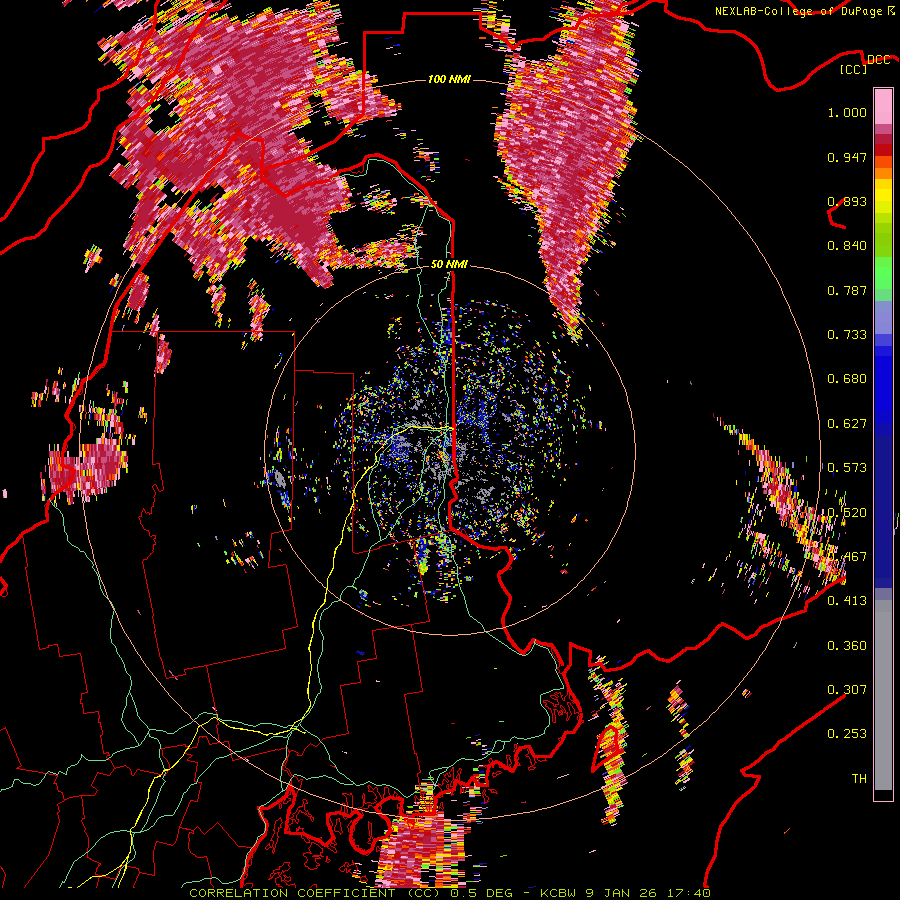
Task: Select the 0.467 legend value
Action: point(847,557)
